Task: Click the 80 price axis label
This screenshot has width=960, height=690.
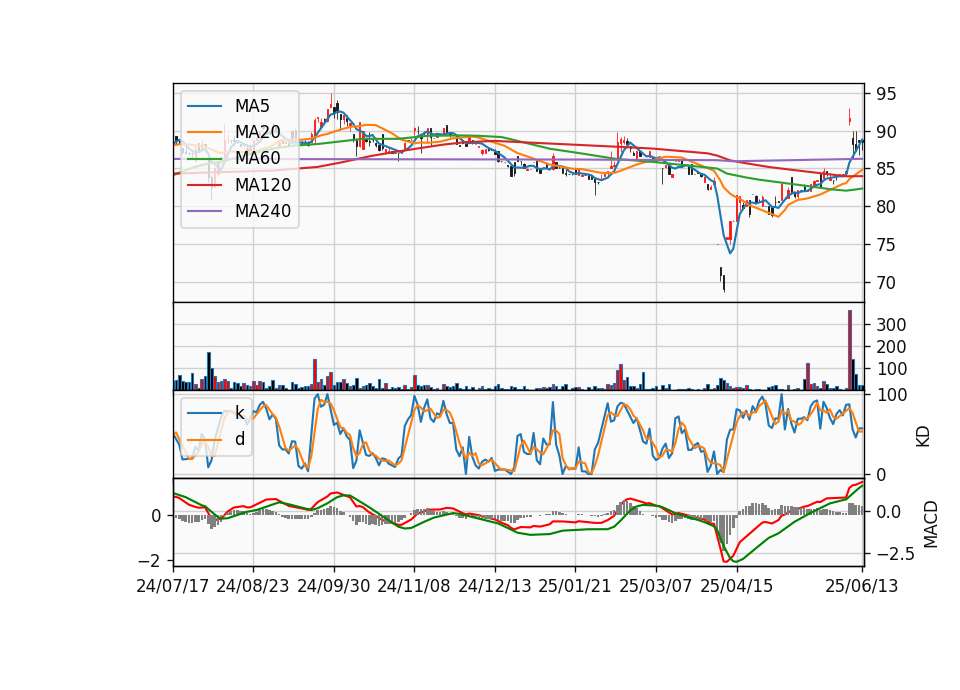Action: 886,207
